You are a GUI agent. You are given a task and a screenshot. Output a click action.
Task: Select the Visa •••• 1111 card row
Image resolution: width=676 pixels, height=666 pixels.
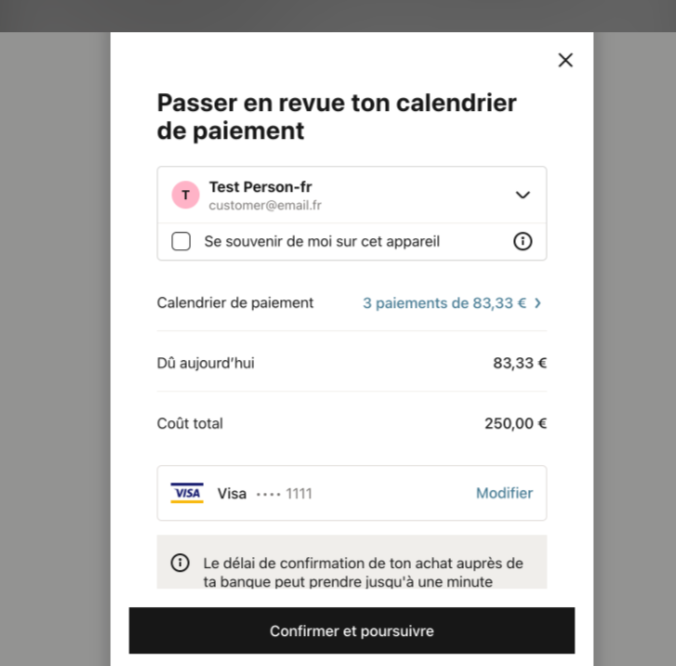point(352,493)
